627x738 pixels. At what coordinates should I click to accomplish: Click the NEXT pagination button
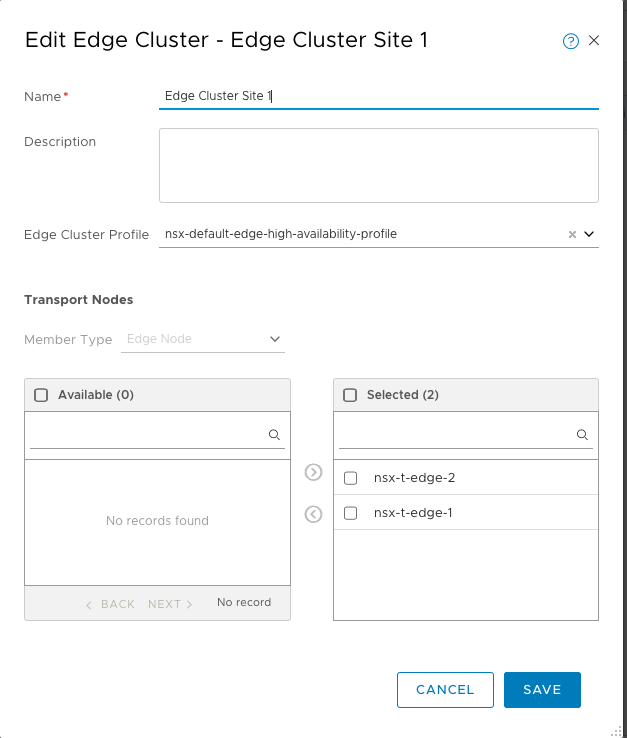(x=170, y=604)
